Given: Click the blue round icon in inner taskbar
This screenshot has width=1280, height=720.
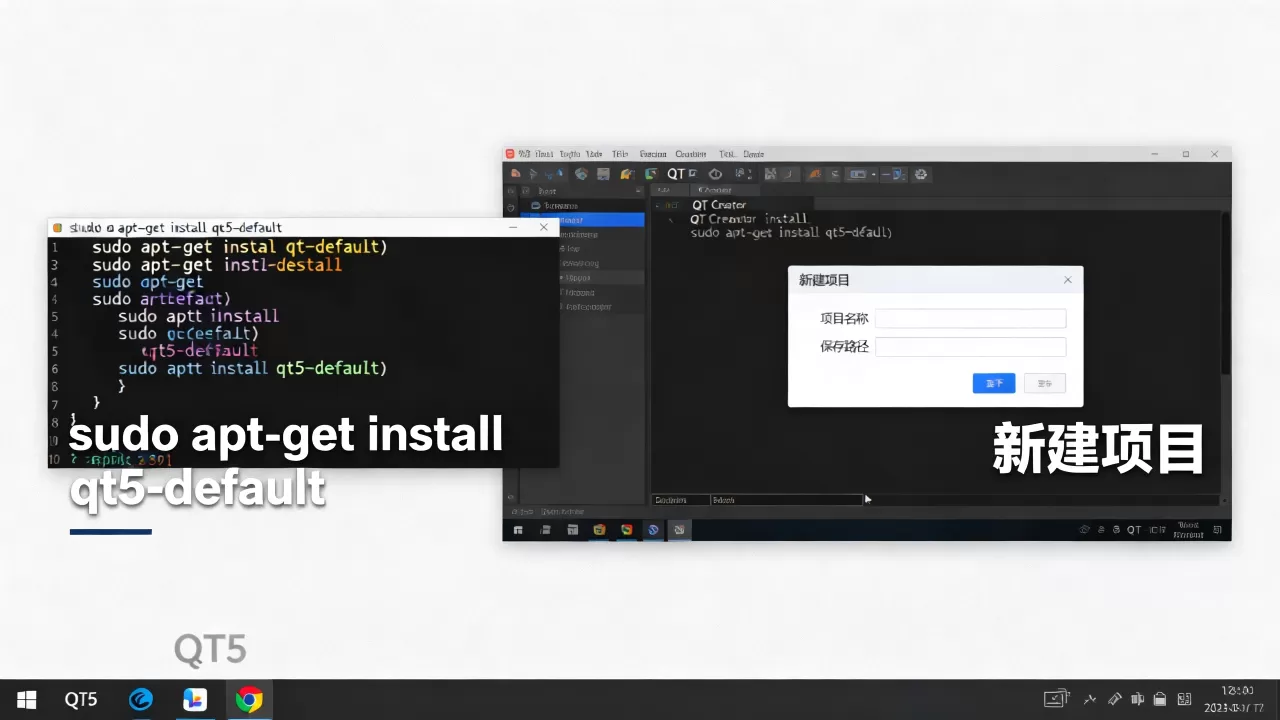Looking at the screenshot, I should click(653, 530).
